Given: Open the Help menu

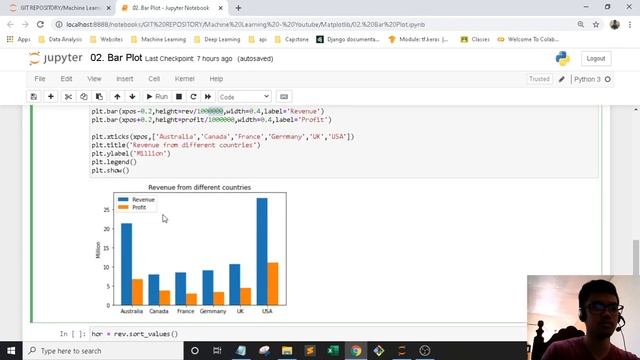Looking at the screenshot, I should click(216, 79).
